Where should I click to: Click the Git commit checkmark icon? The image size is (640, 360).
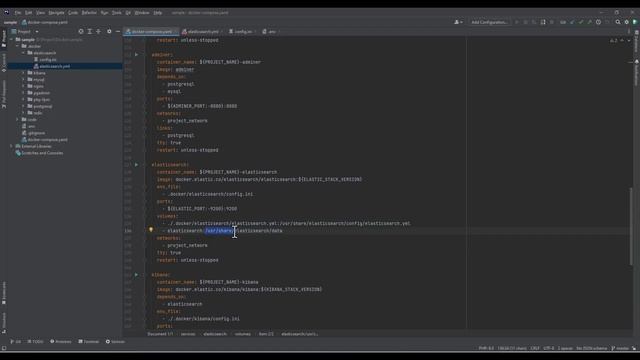tap(581, 22)
